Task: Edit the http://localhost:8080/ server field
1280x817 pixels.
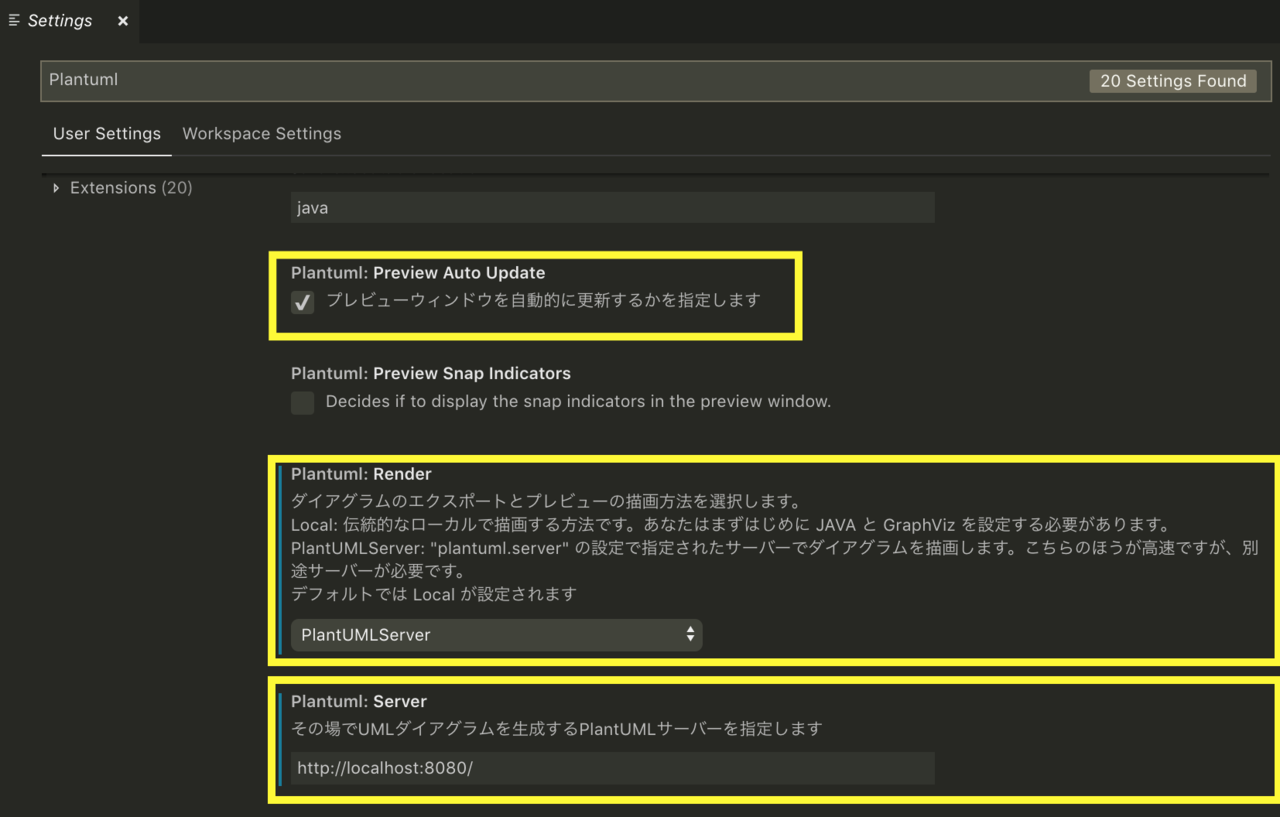Action: (x=613, y=768)
